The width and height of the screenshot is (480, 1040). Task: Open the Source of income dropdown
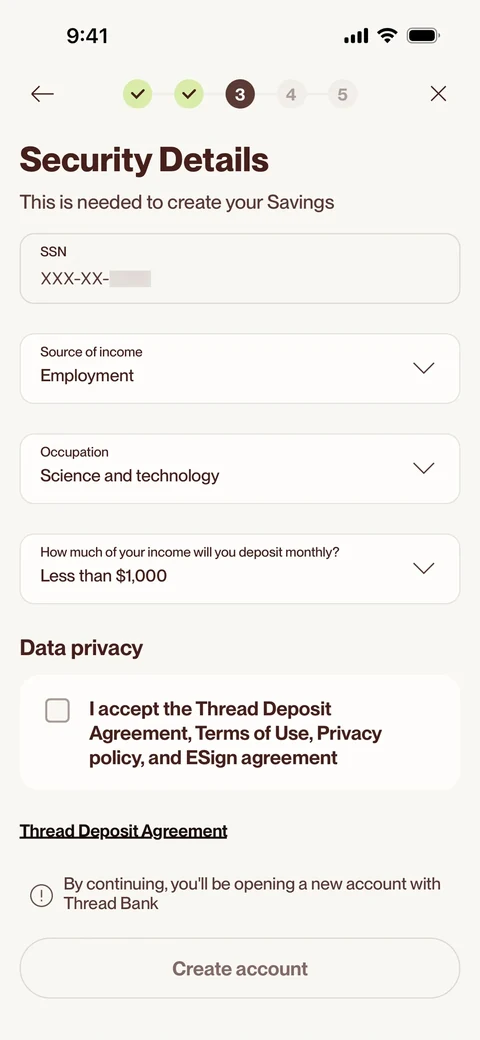coord(240,368)
